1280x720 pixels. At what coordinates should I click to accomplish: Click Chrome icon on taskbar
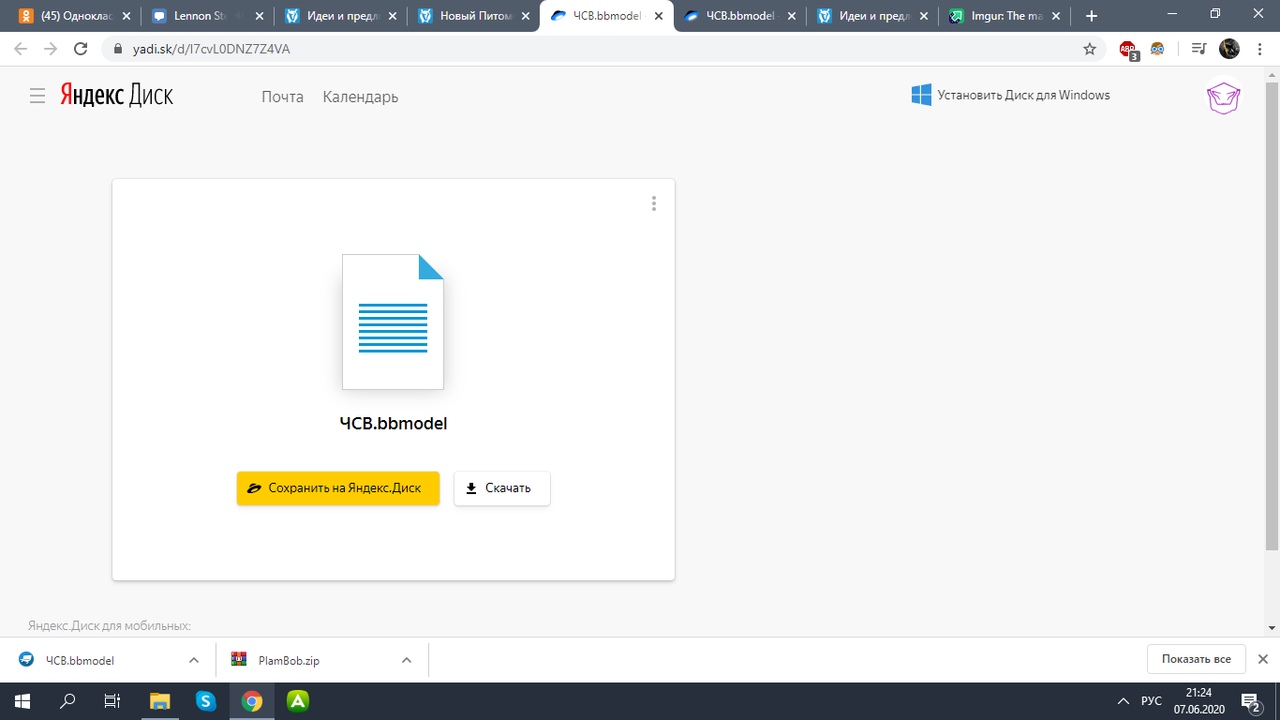click(x=252, y=701)
